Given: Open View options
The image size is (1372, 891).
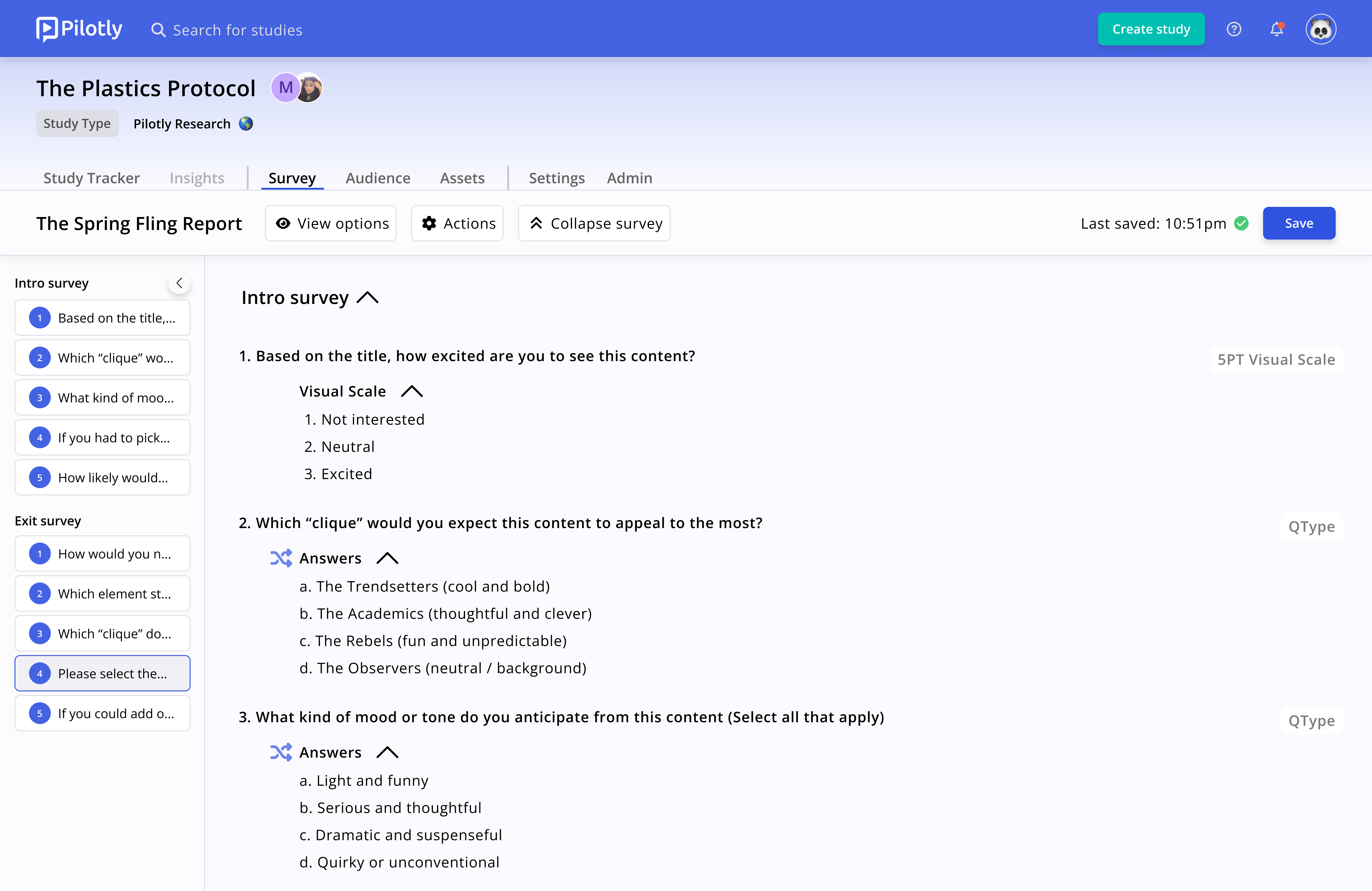Looking at the screenshot, I should tap(331, 223).
